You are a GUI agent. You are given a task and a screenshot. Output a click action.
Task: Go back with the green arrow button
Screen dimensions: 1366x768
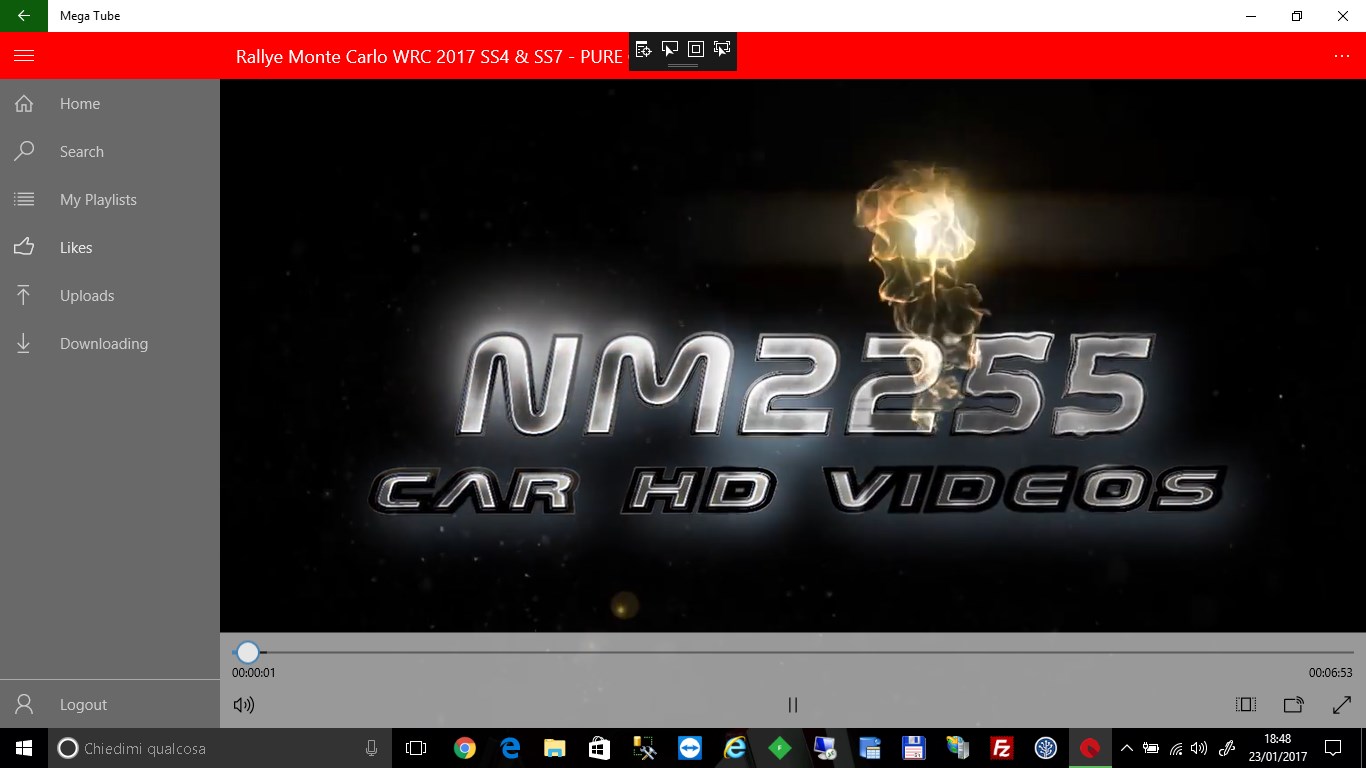(x=24, y=16)
